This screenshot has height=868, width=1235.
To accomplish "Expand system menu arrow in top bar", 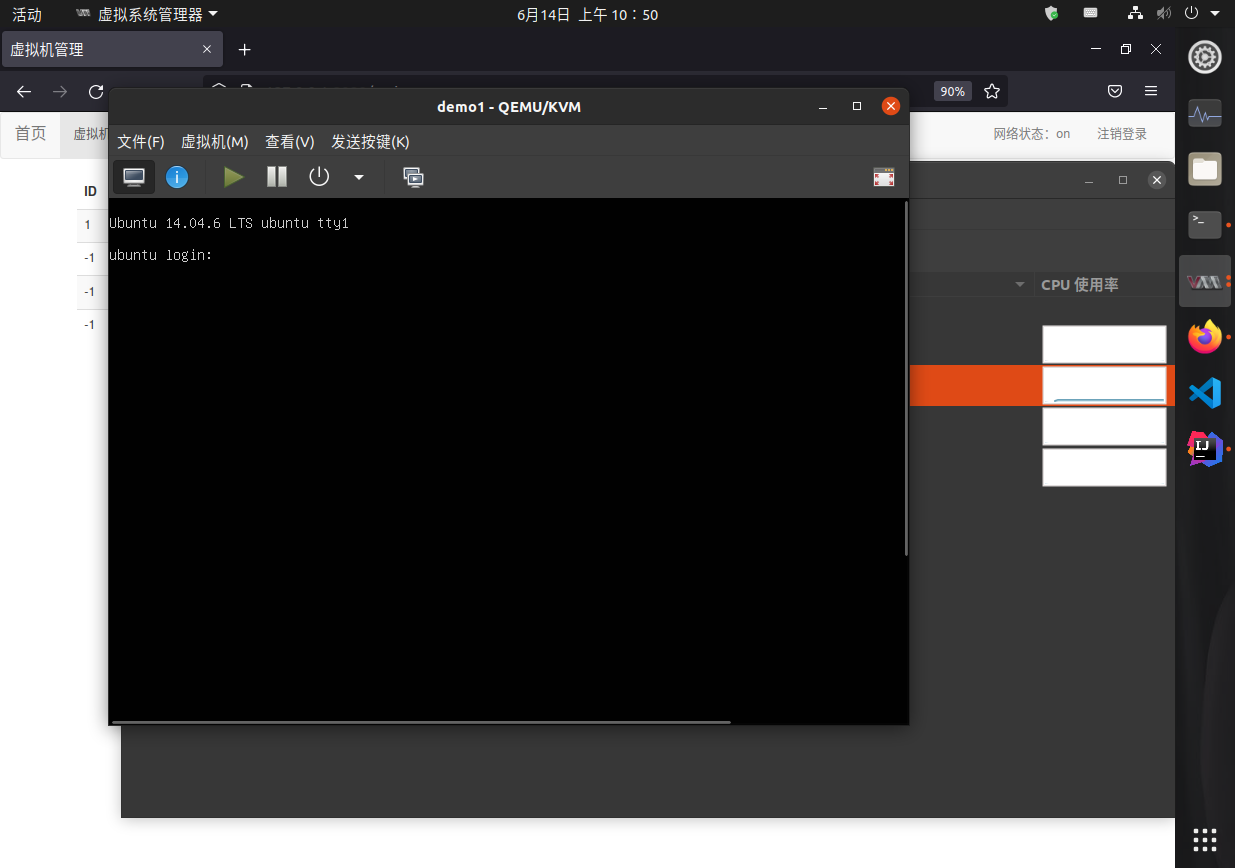I will (1215, 14).
